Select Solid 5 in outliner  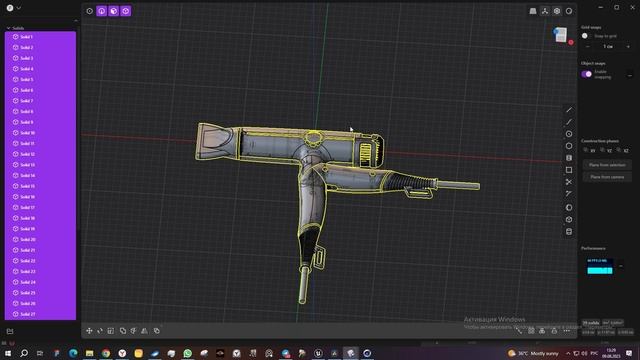[x=40, y=79]
